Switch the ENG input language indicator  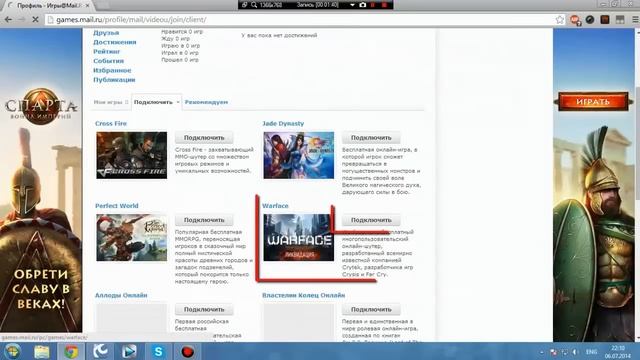click(x=591, y=352)
